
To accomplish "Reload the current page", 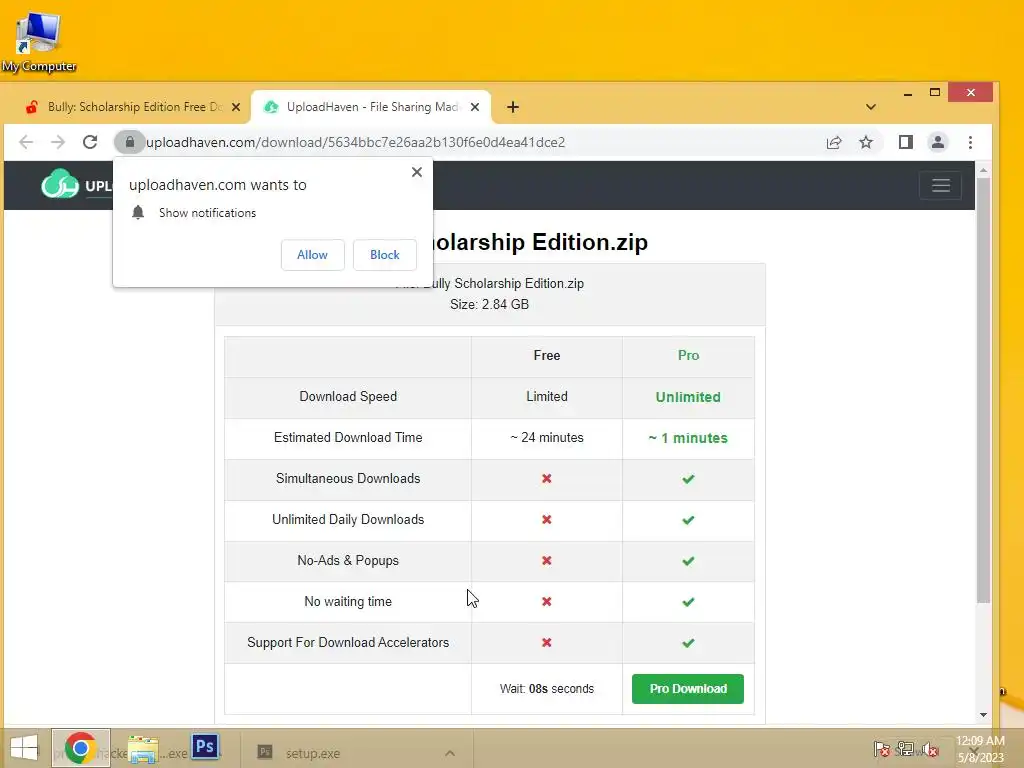I will coord(90,142).
